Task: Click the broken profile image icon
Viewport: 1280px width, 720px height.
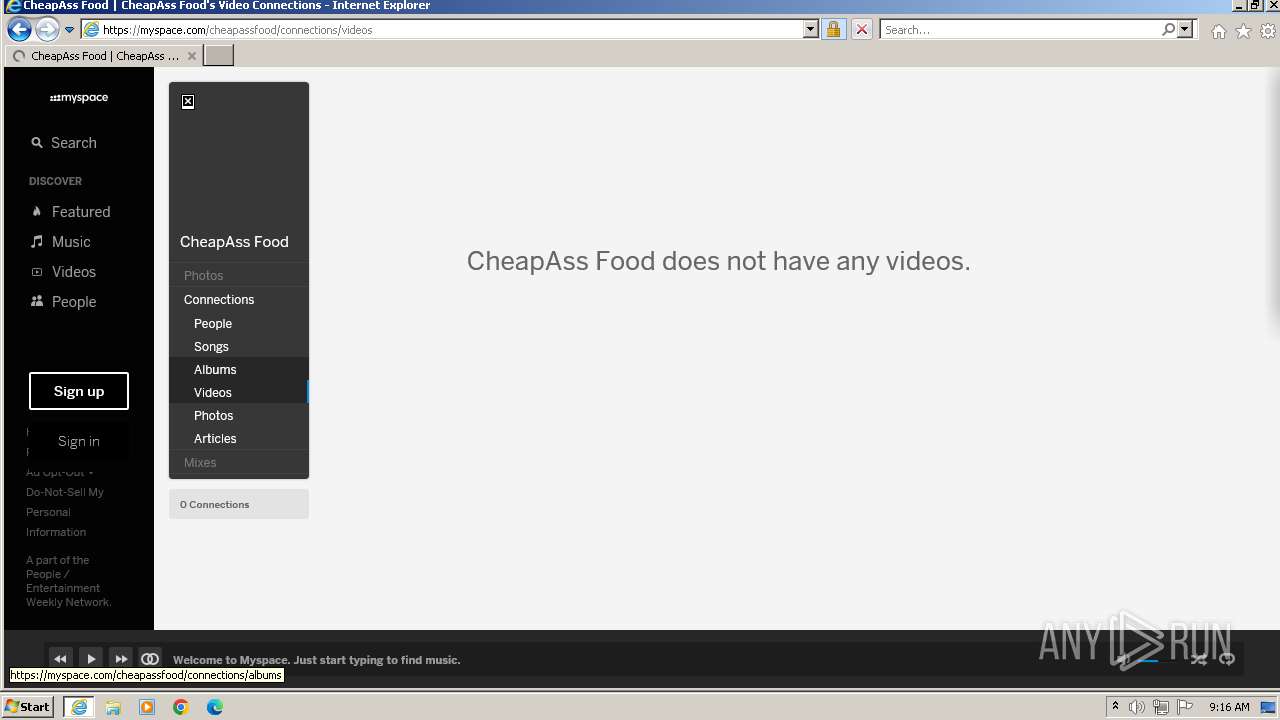Action: click(188, 102)
